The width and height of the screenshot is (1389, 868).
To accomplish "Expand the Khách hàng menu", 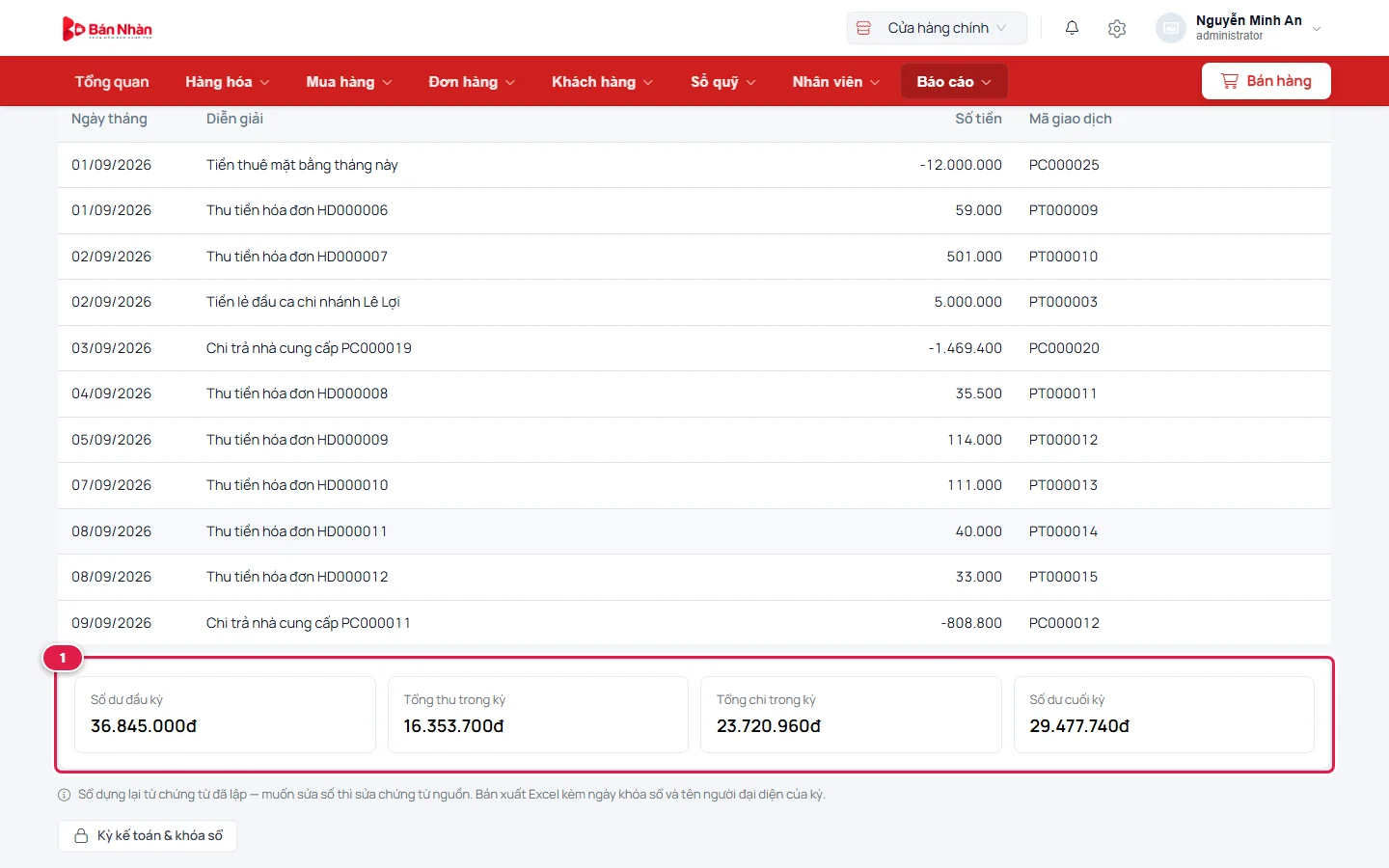I will click(603, 82).
